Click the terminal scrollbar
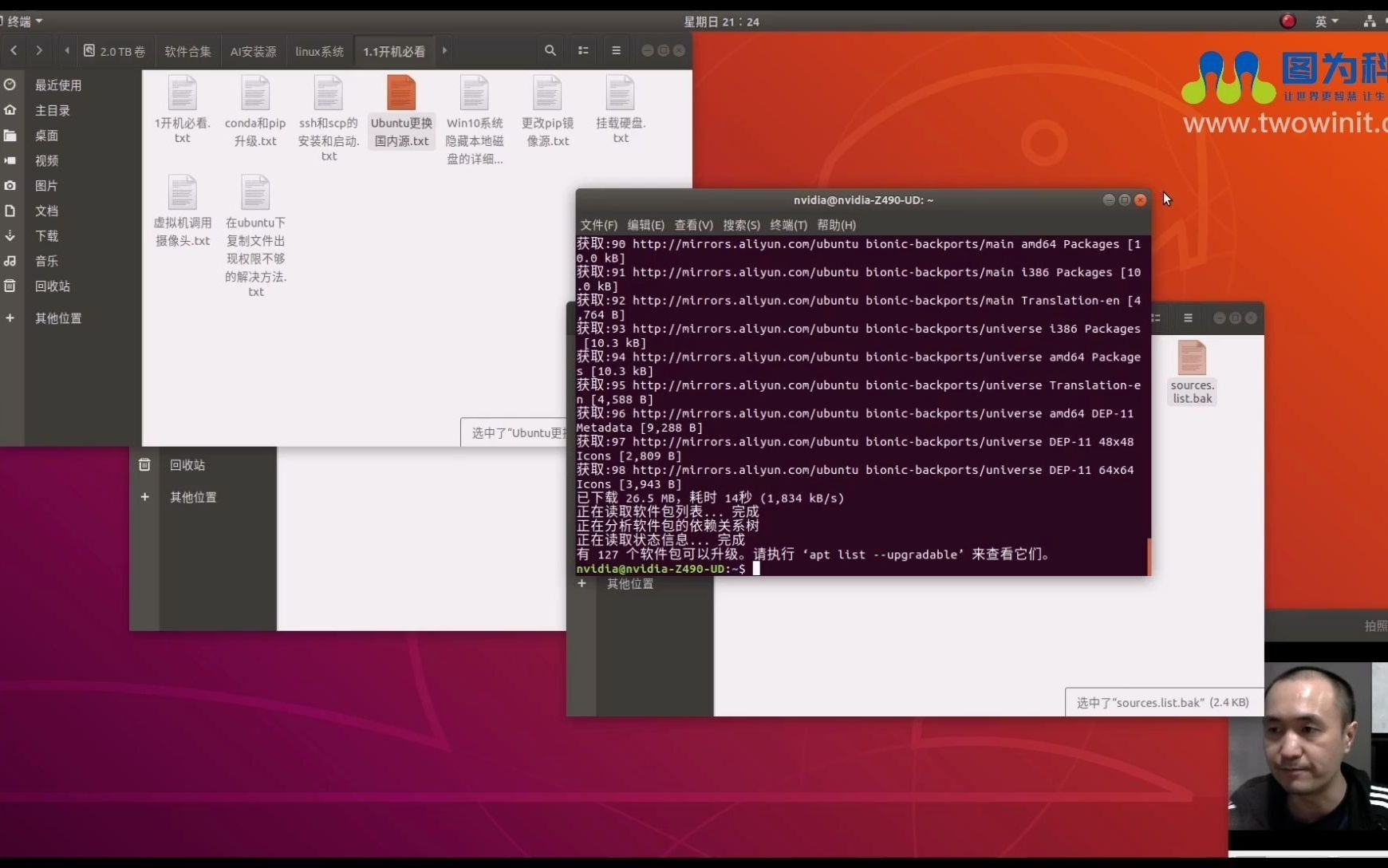The height and width of the screenshot is (868, 1388). [x=1149, y=556]
